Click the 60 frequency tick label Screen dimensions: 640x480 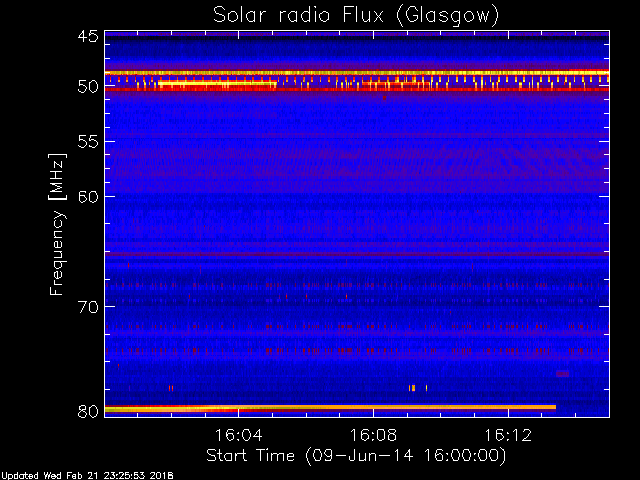pyautogui.click(x=88, y=197)
